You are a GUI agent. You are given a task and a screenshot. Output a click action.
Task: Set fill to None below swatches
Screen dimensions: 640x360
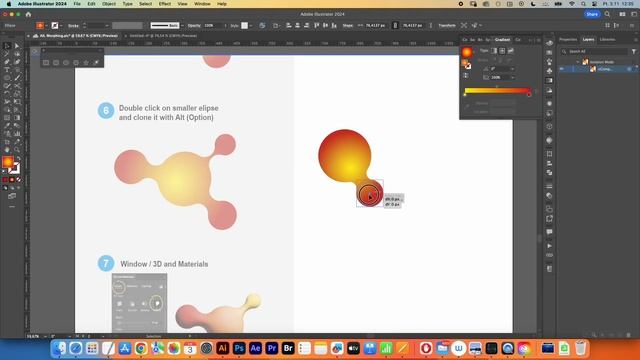pyautogui.click(x=18, y=180)
